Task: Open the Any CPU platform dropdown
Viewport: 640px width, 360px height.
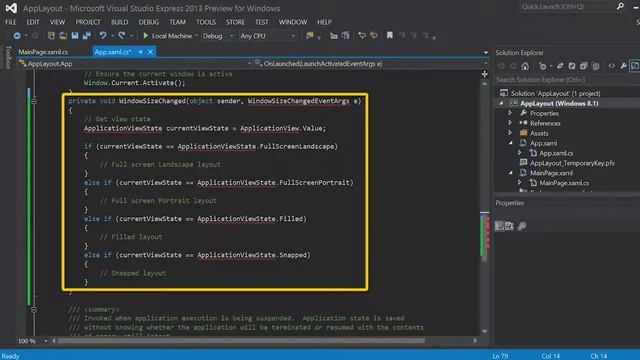Action: pyautogui.click(x=293, y=36)
